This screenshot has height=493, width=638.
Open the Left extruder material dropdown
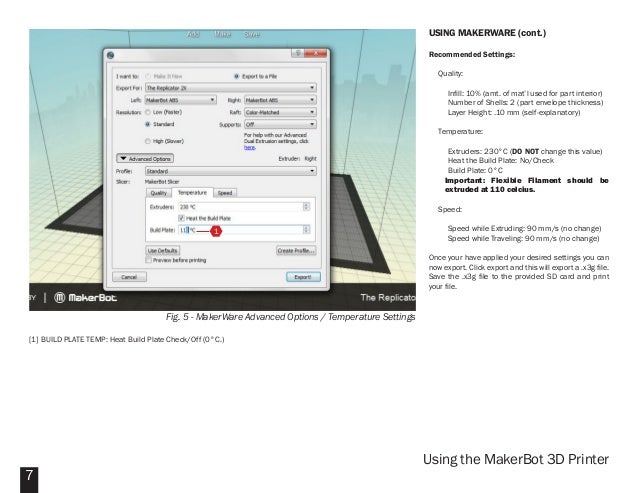tap(180, 100)
